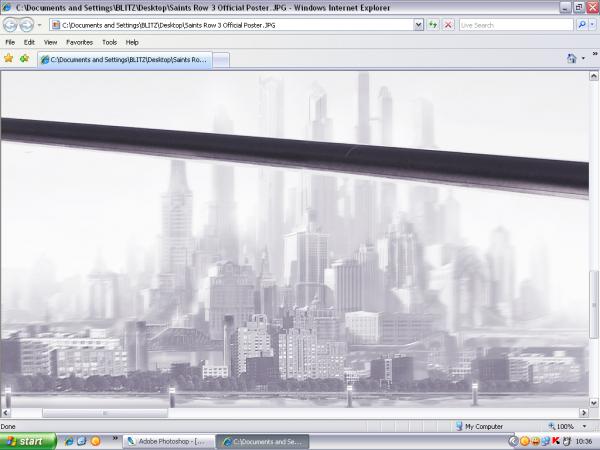Click the Home page icon
Viewport: 600px width, 450px height.
tap(571, 59)
